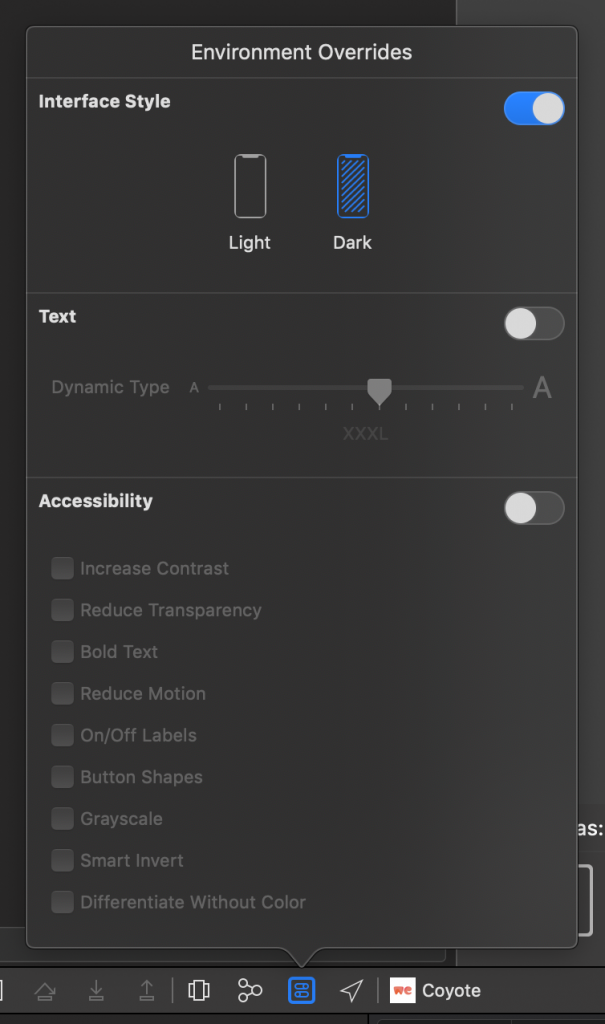The height and width of the screenshot is (1024, 605).
Task: Click the Dynamic Type slider thumb
Action: point(379,391)
